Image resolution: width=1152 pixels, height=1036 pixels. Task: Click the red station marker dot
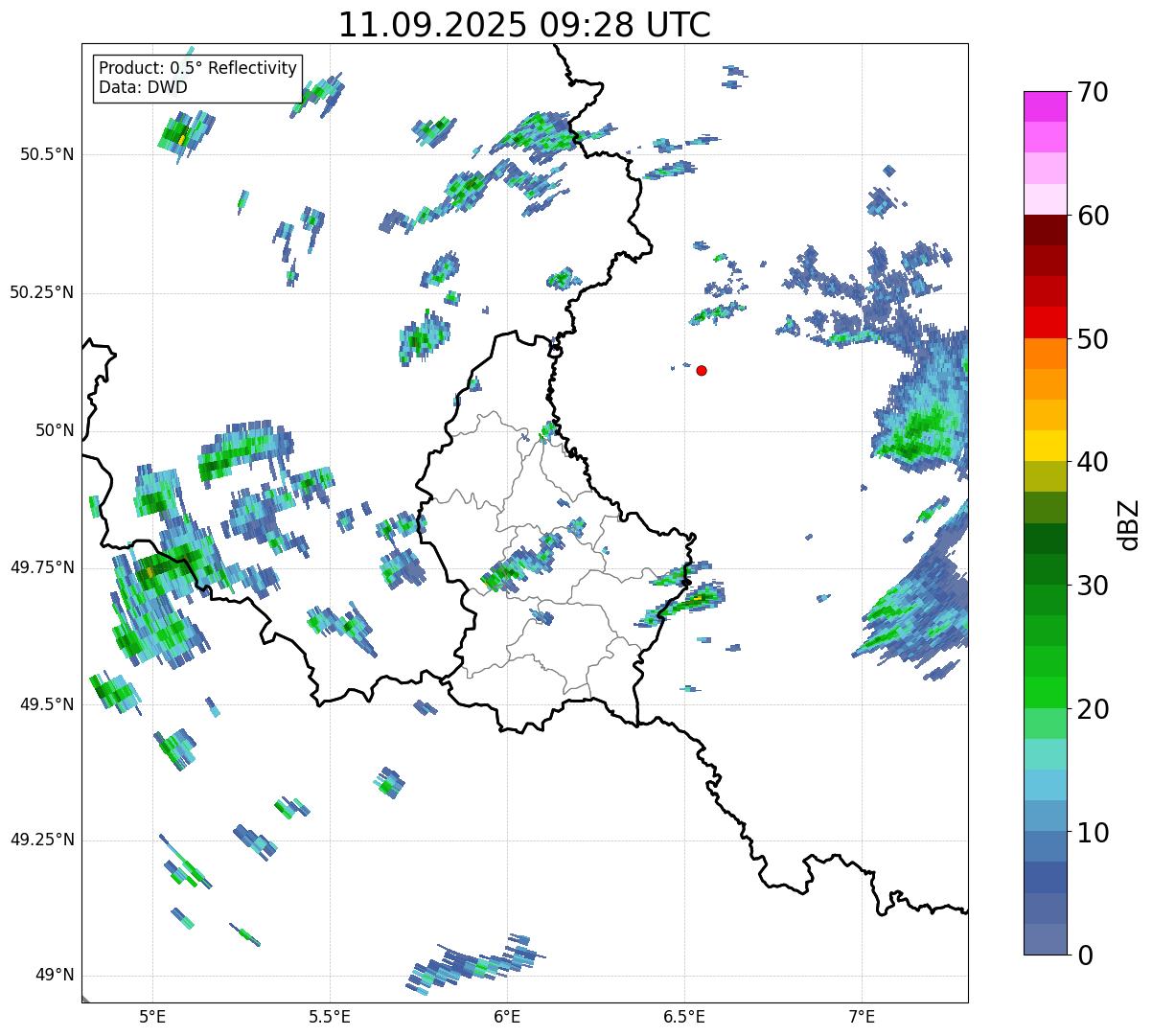(702, 370)
